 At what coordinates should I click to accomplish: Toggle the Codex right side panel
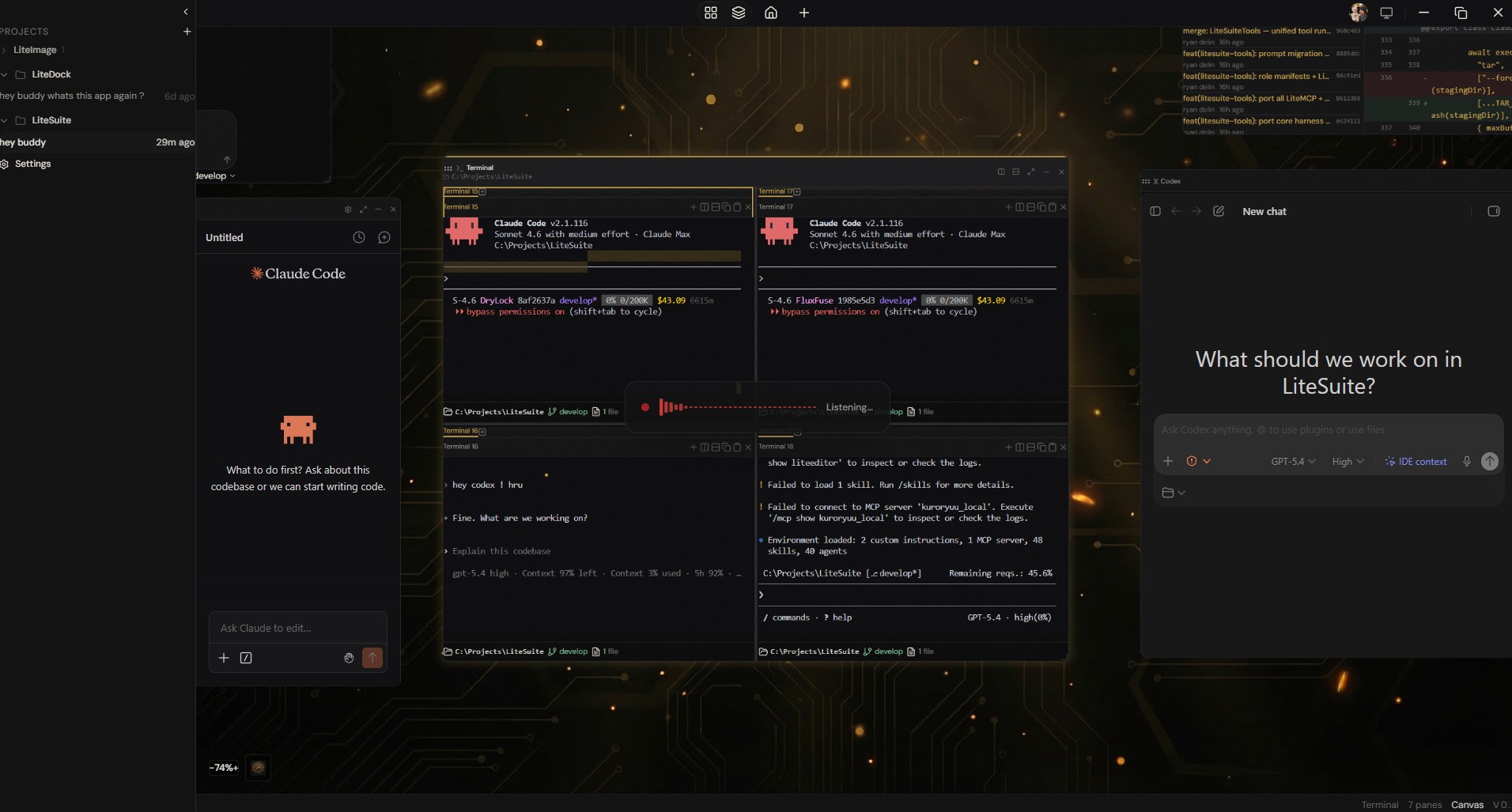coord(1493,211)
